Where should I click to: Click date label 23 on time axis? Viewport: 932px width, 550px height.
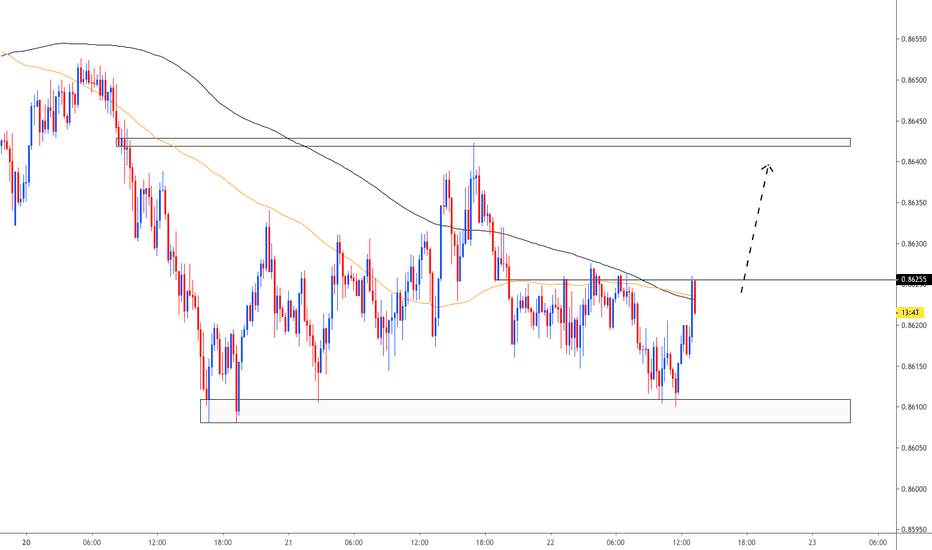(812, 541)
